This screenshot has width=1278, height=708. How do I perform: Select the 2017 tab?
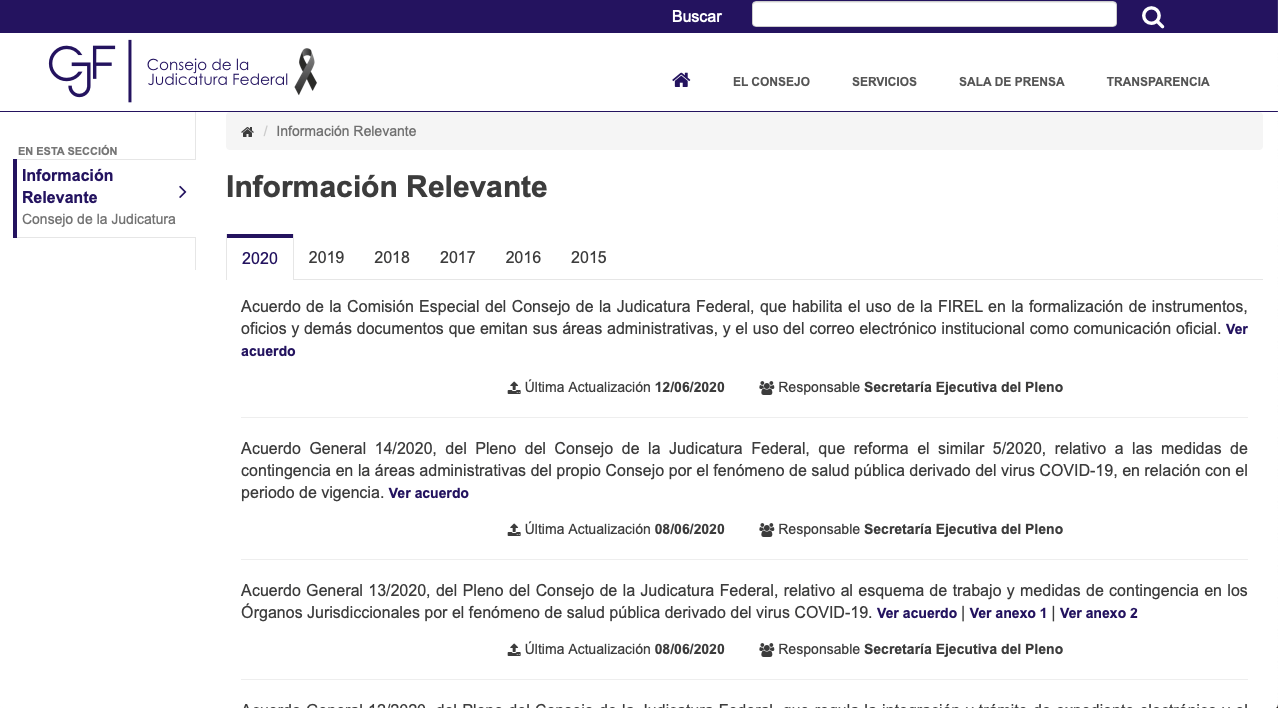click(457, 257)
